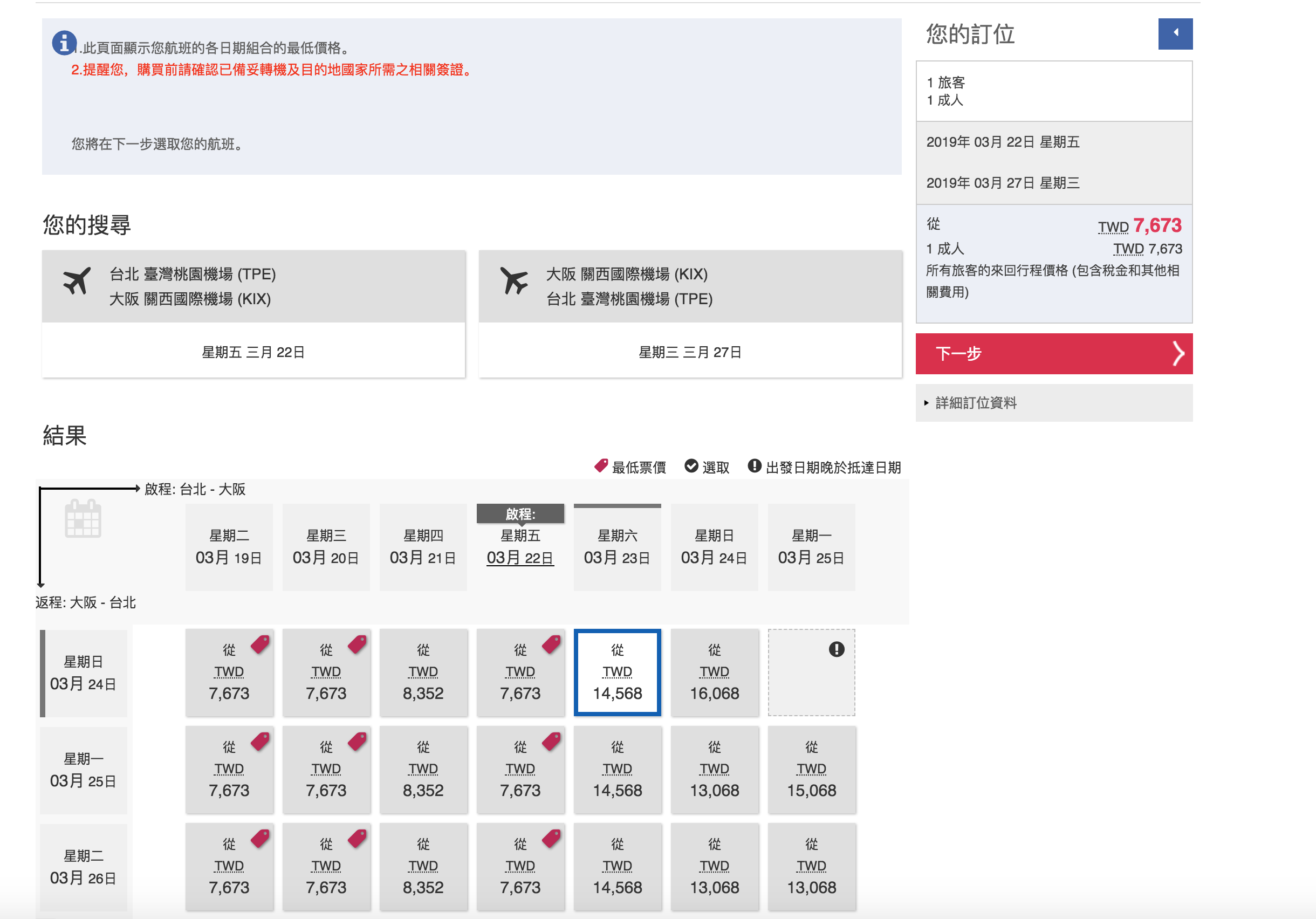Click the red visa reminder text line
This screenshot has height=919, width=1316.
coord(272,70)
